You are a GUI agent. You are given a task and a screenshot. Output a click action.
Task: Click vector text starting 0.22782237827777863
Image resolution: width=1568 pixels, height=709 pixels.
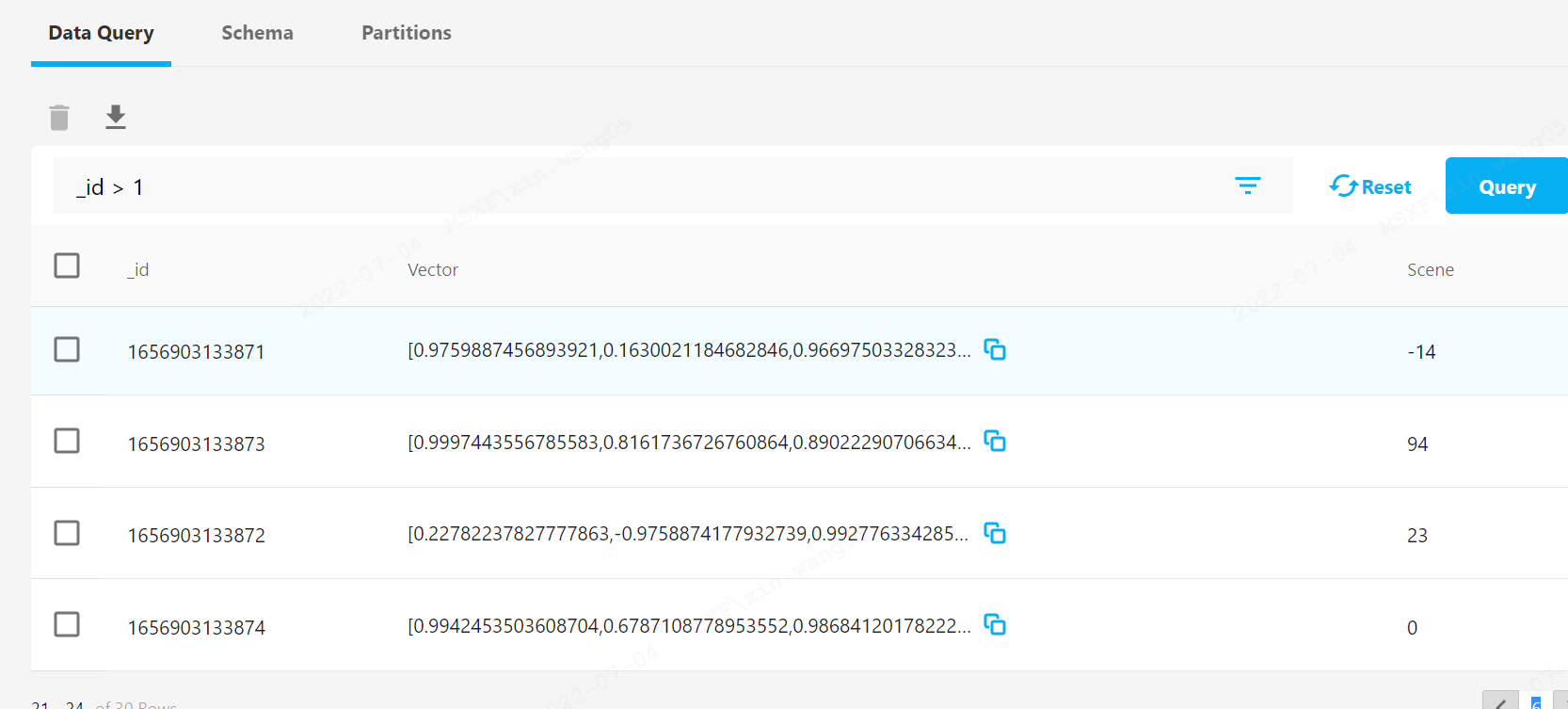[x=688, y=534]
